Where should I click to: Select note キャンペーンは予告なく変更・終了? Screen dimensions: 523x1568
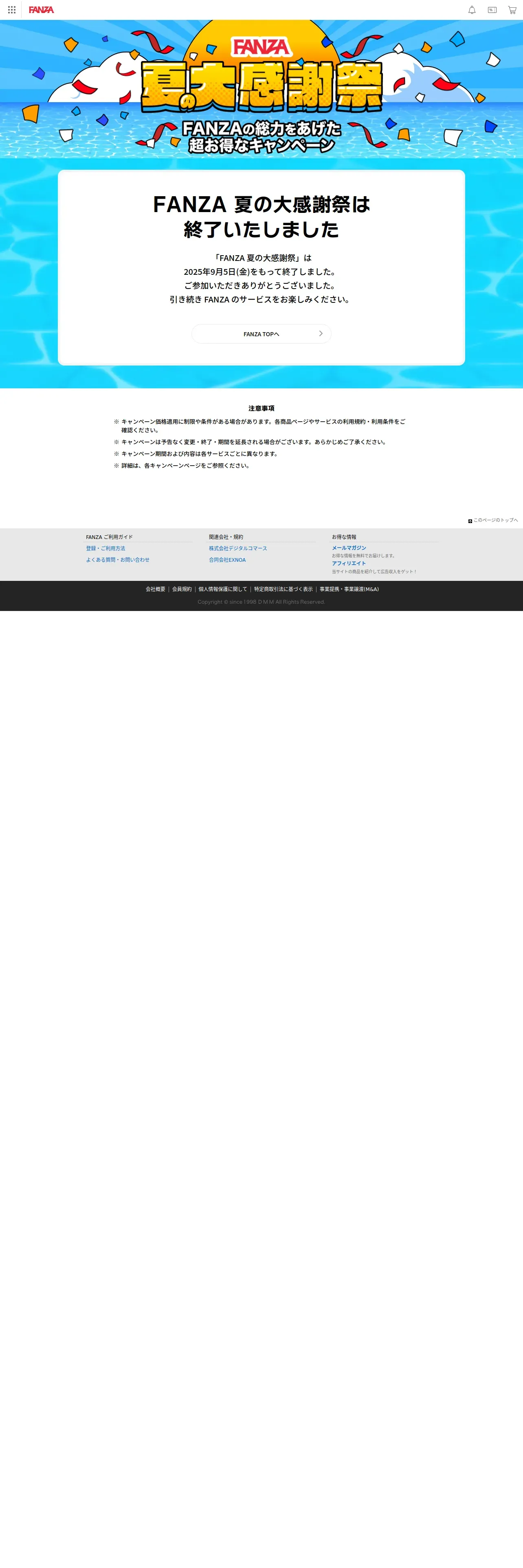pyautogui.click(x=254, y=442)
